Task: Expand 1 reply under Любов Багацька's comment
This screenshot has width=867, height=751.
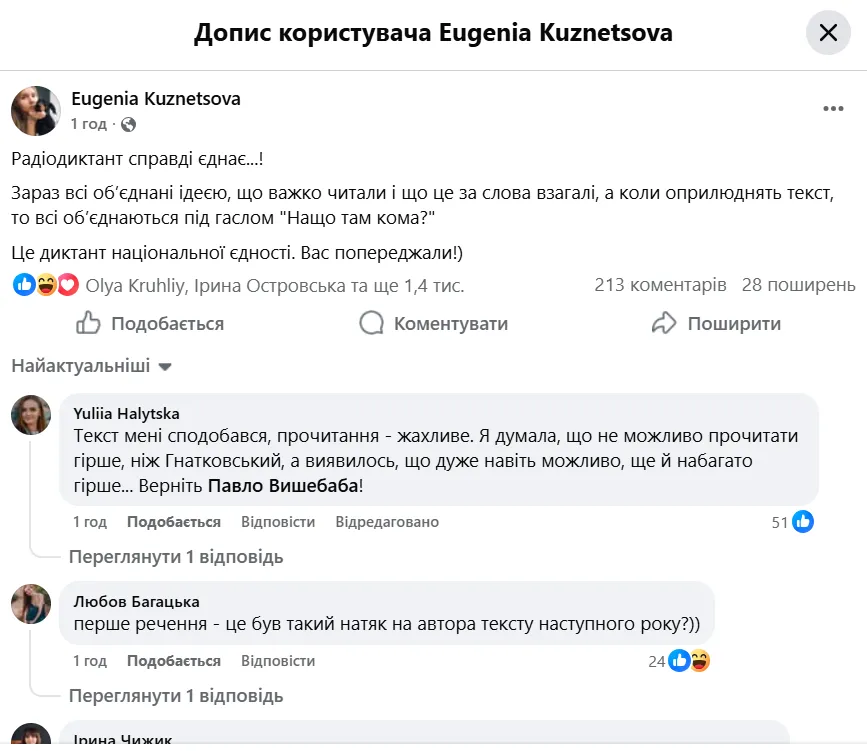Action: [175, 696]
